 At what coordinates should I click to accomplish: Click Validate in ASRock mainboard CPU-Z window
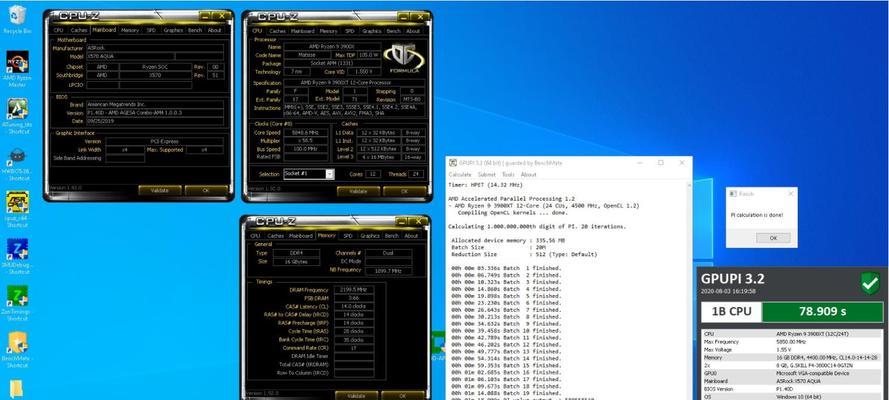(160, 190)
